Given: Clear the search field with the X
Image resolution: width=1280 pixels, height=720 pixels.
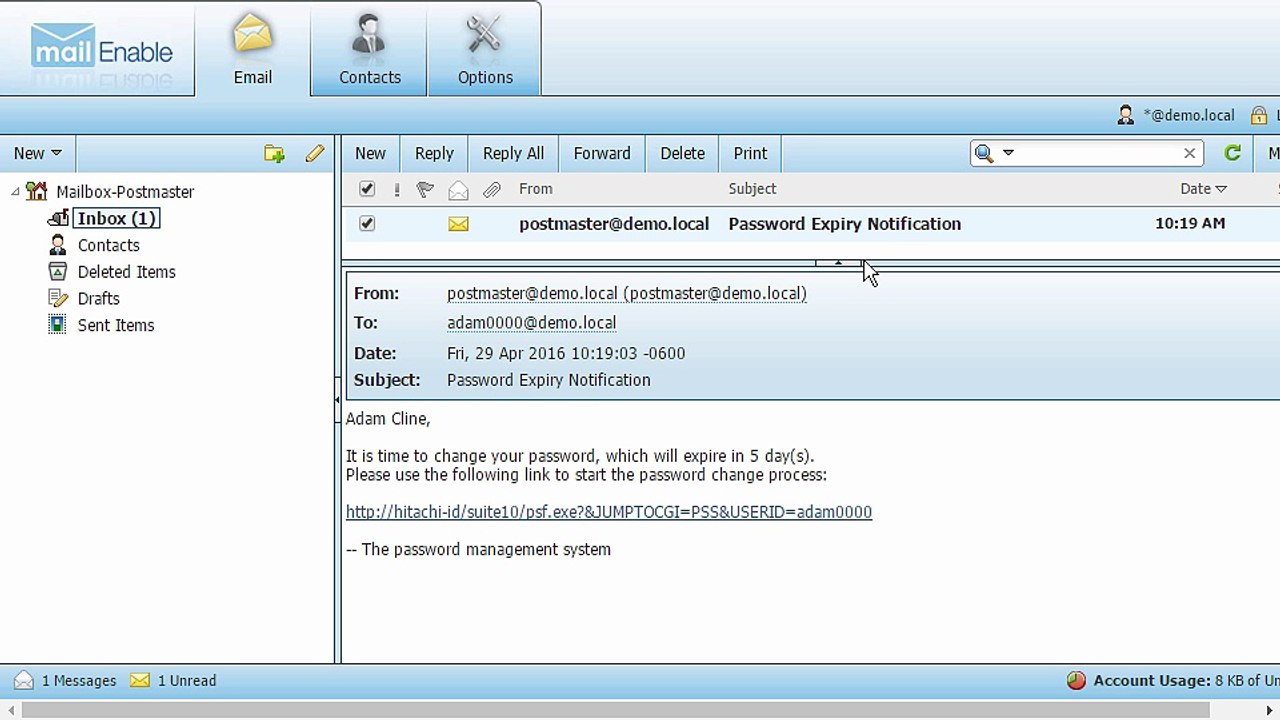Looking at the screenshot, I should pyautogui.click(x=1189, y=153).
